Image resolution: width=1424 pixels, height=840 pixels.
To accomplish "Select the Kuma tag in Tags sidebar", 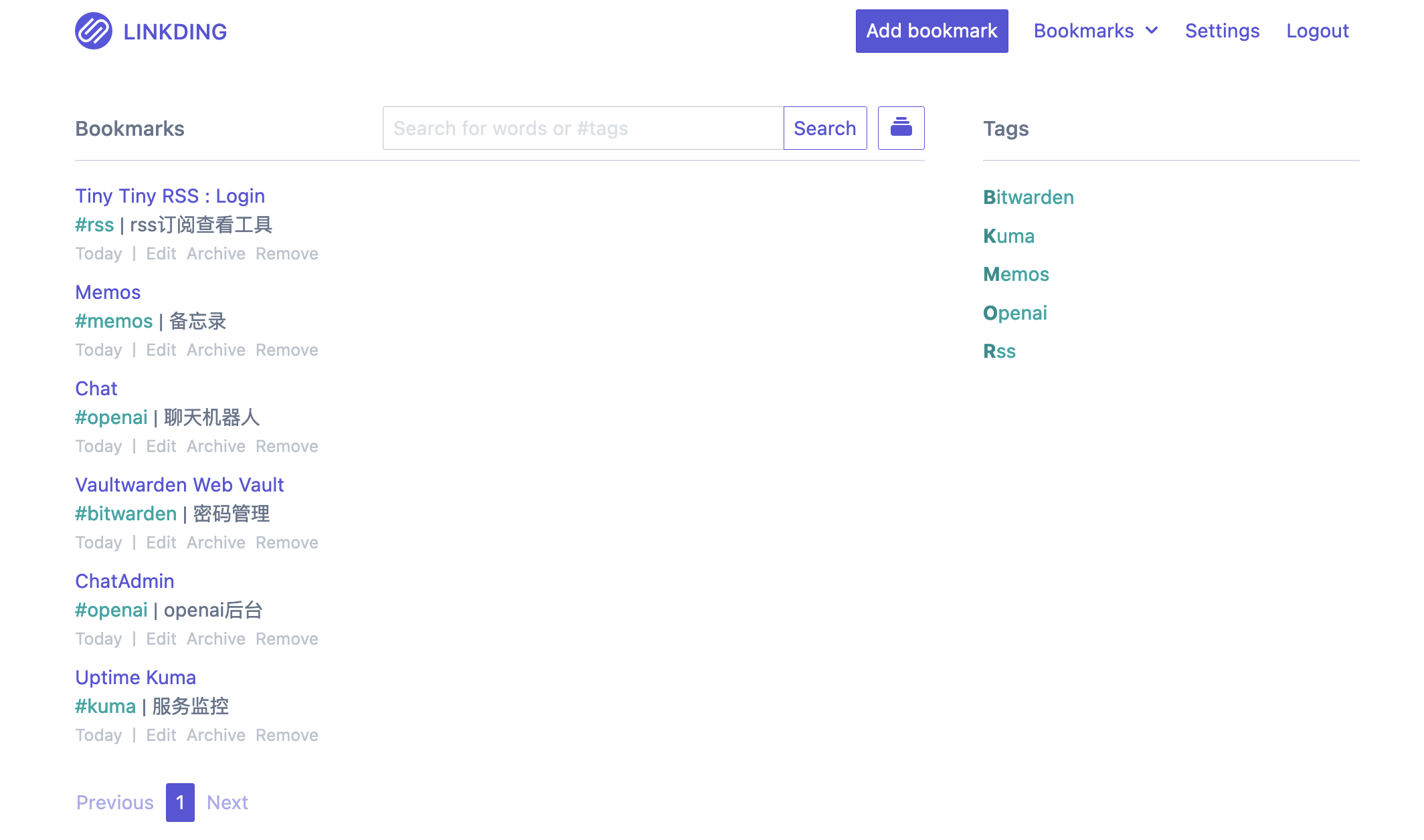I will (1008, 236).
